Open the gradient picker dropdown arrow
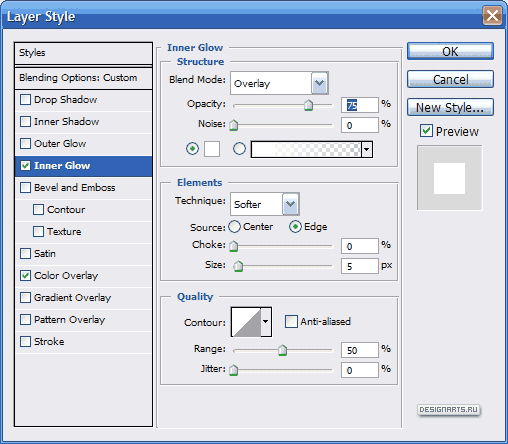 click(x=367, y=149)
